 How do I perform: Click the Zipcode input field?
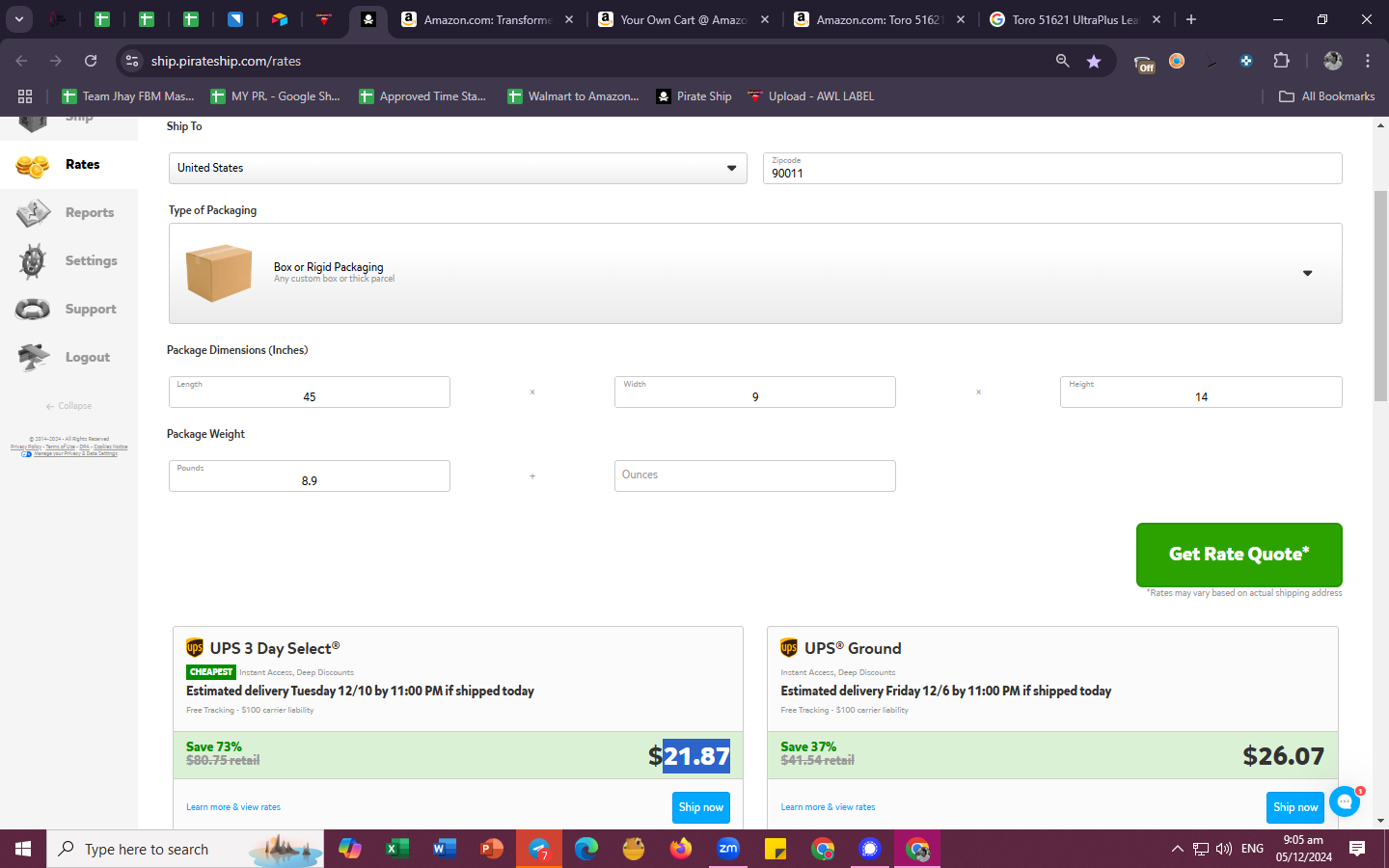(x=1052, y=168)
